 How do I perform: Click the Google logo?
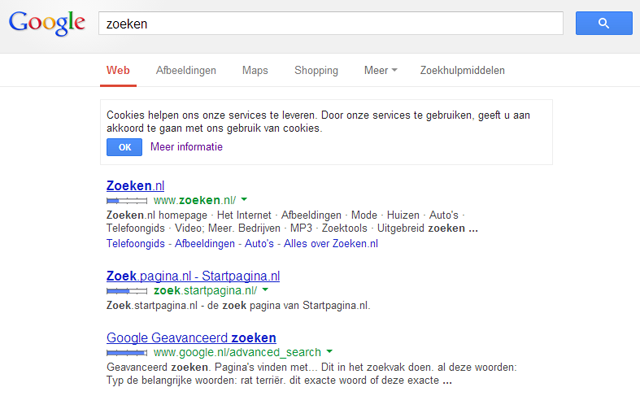[47, 23]
